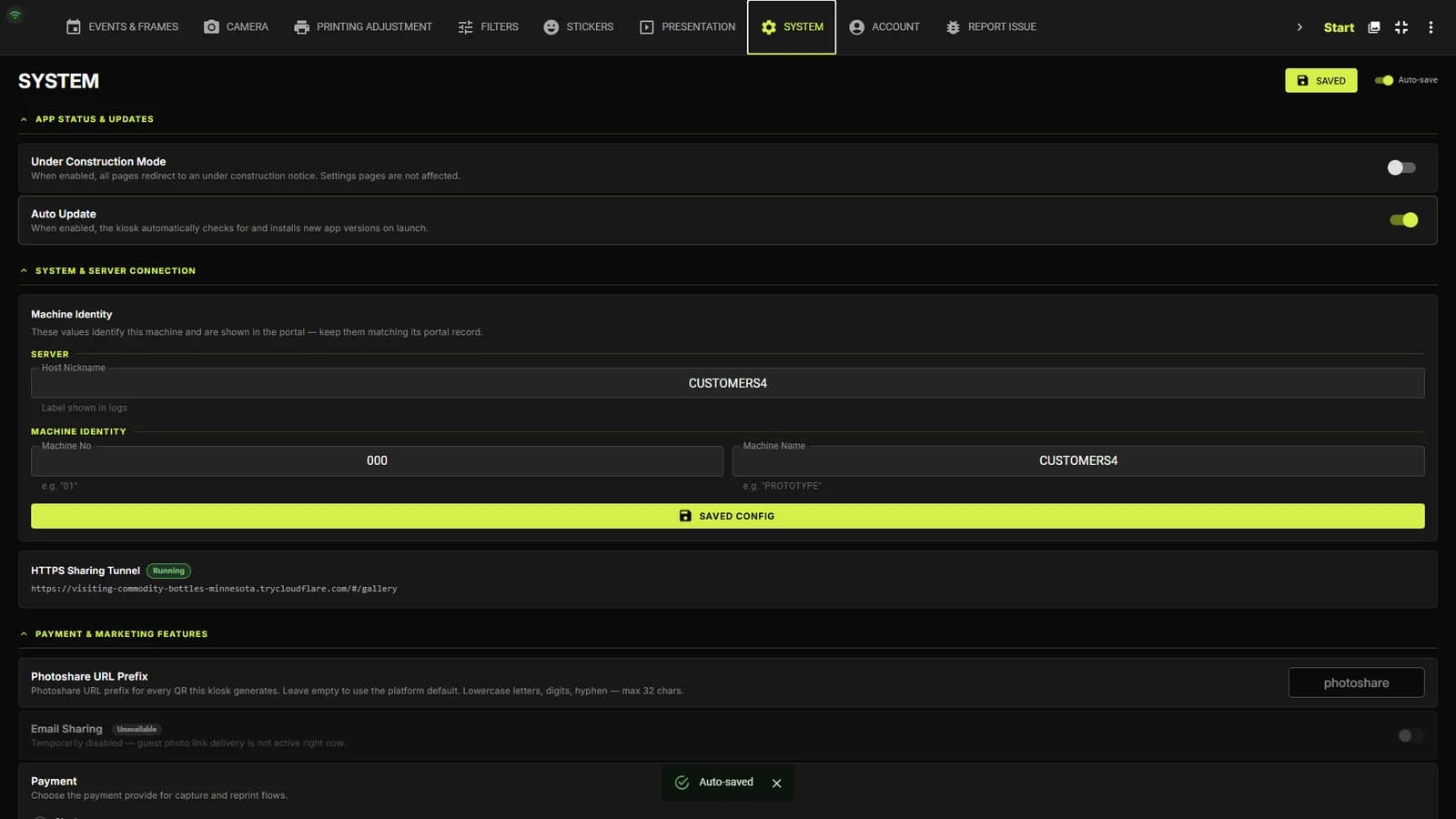Click the exit fullscreen icon
Image resolution: width=1456 pixels, height=819 pixels.
[1401, 27]
